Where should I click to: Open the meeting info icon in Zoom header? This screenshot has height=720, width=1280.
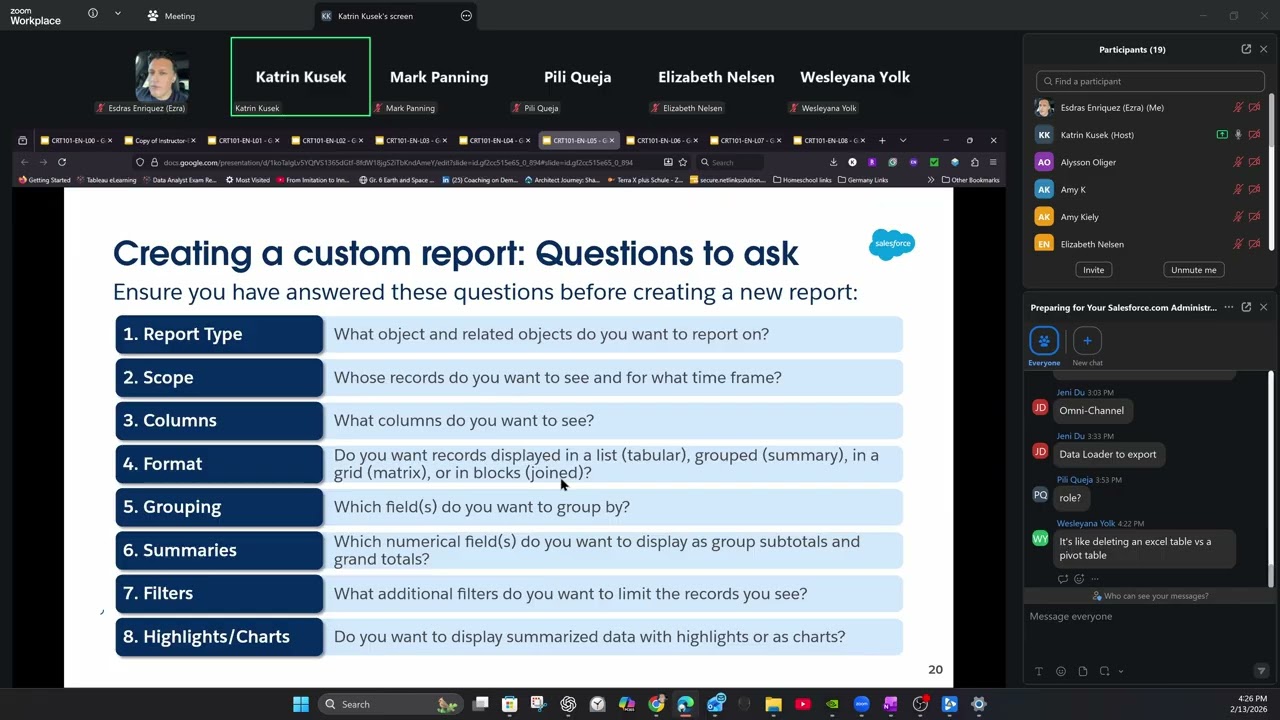click(x=92, y=14)
